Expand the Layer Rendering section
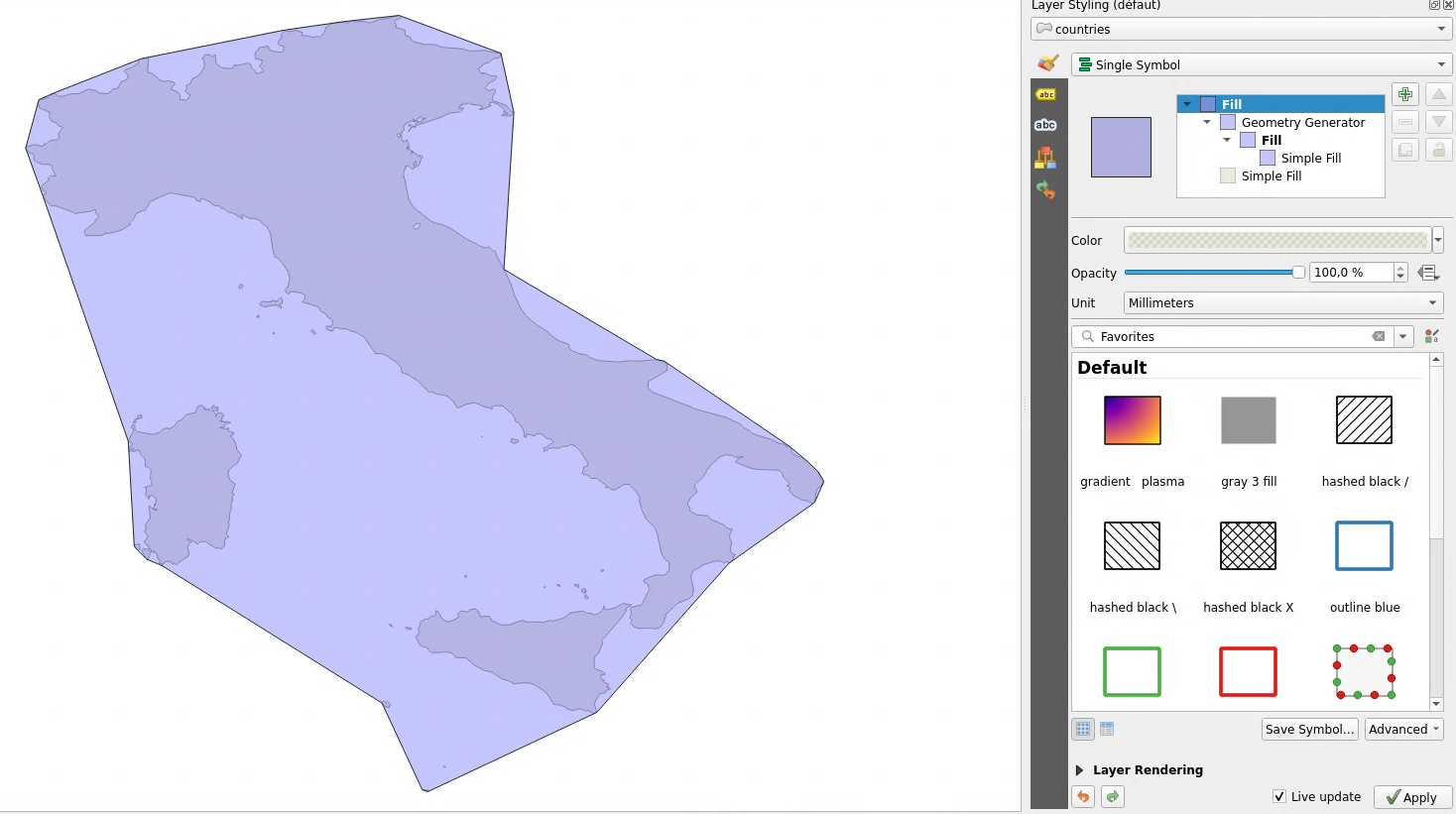The image size is (1456, 814). pos(1080,770)
